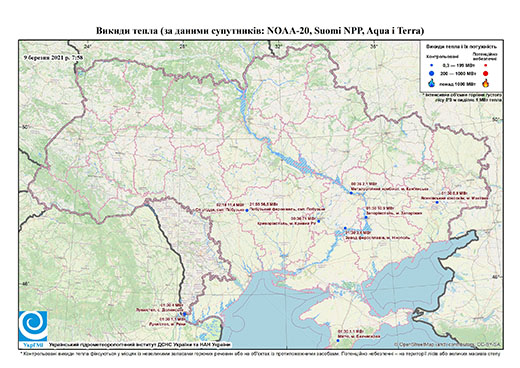This screenshot has height=368, width=520.
Task: Select the orange flame legend icon
Action: point(486,83)
